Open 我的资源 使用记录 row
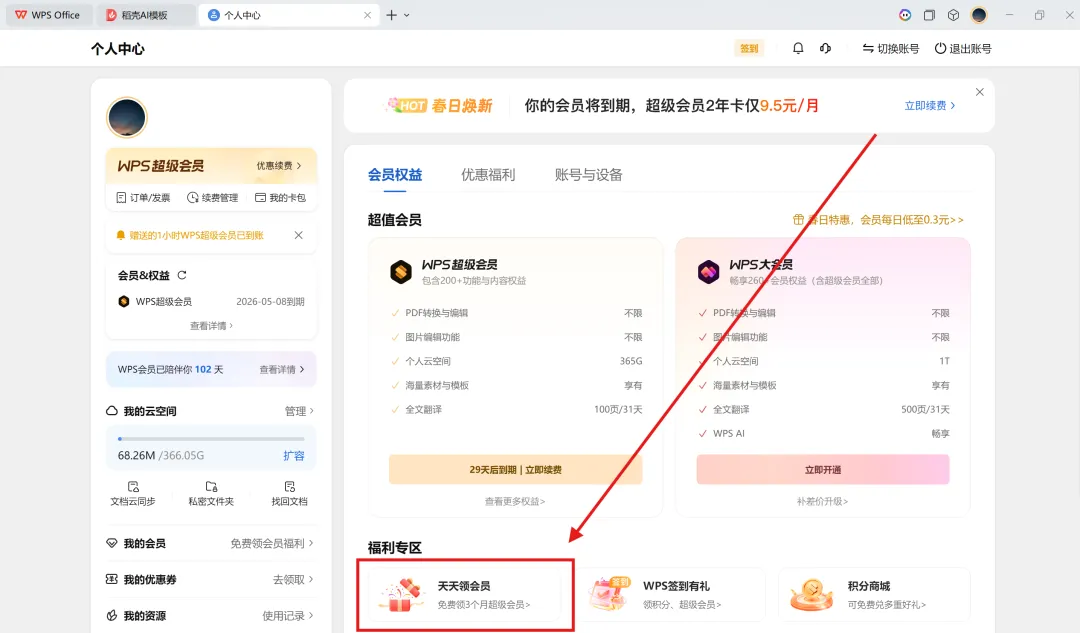Image resolution: width=1080 pixels, height=633 pixels. click(211, 615)
